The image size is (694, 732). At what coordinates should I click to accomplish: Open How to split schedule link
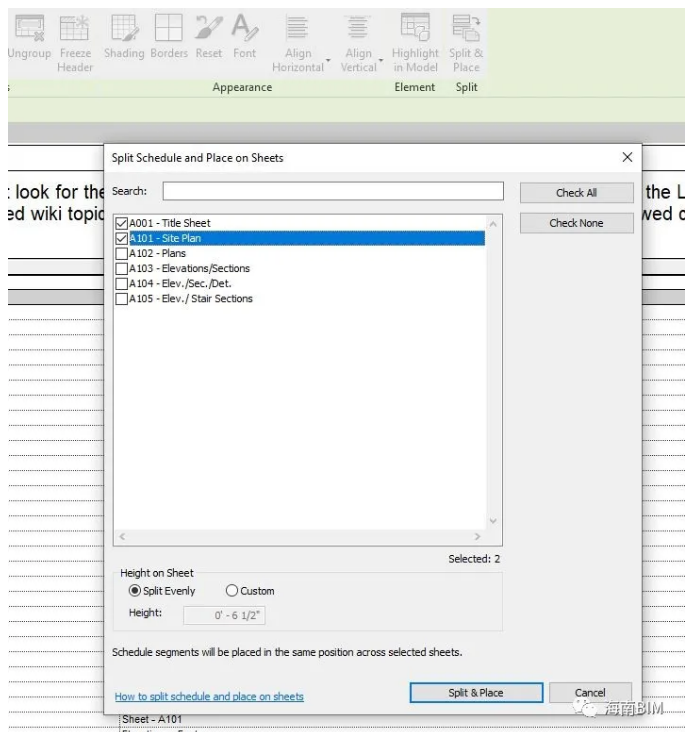coord(209,697)
